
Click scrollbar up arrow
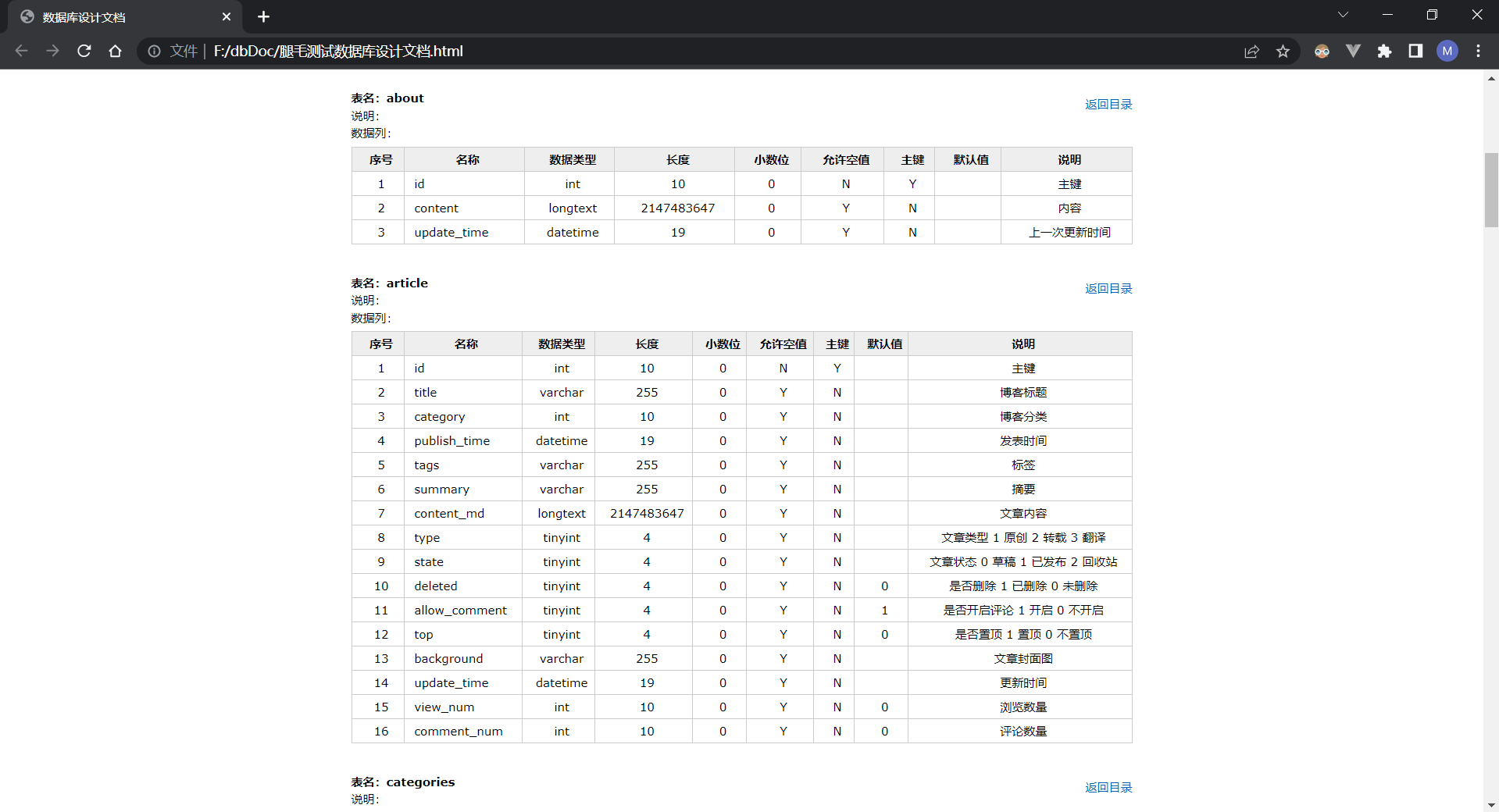tap(1491, 78)
